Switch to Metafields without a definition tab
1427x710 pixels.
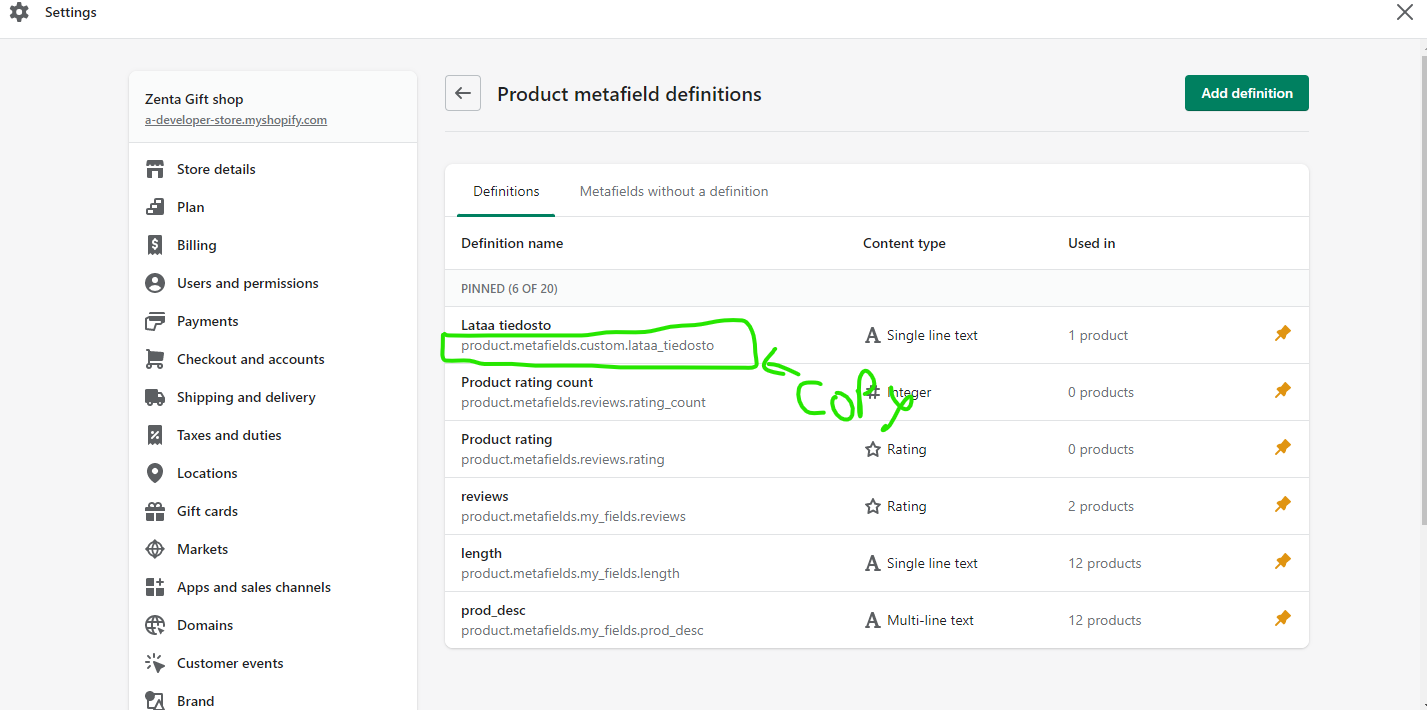674,191
